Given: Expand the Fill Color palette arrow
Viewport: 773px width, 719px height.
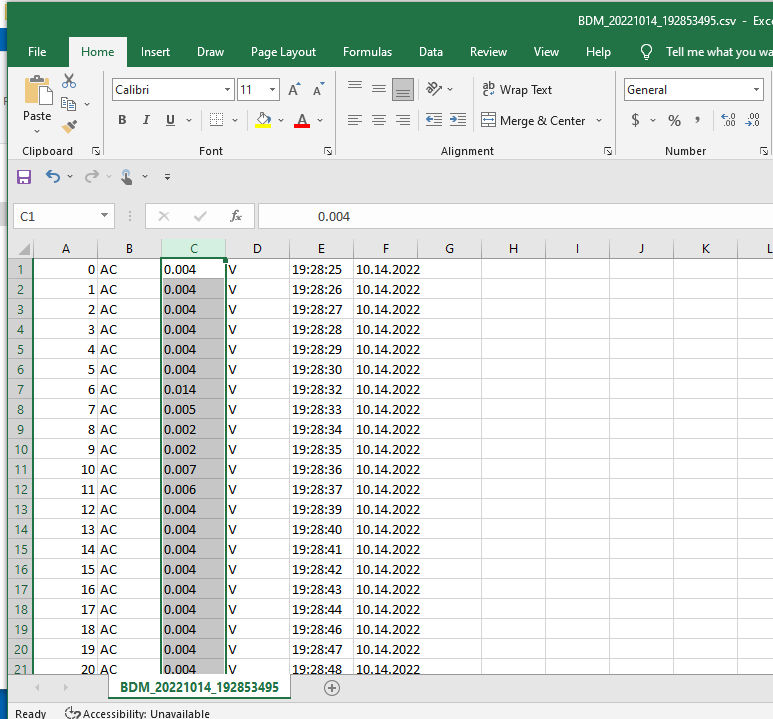Looking at the screenshot, I should point(281,120).
